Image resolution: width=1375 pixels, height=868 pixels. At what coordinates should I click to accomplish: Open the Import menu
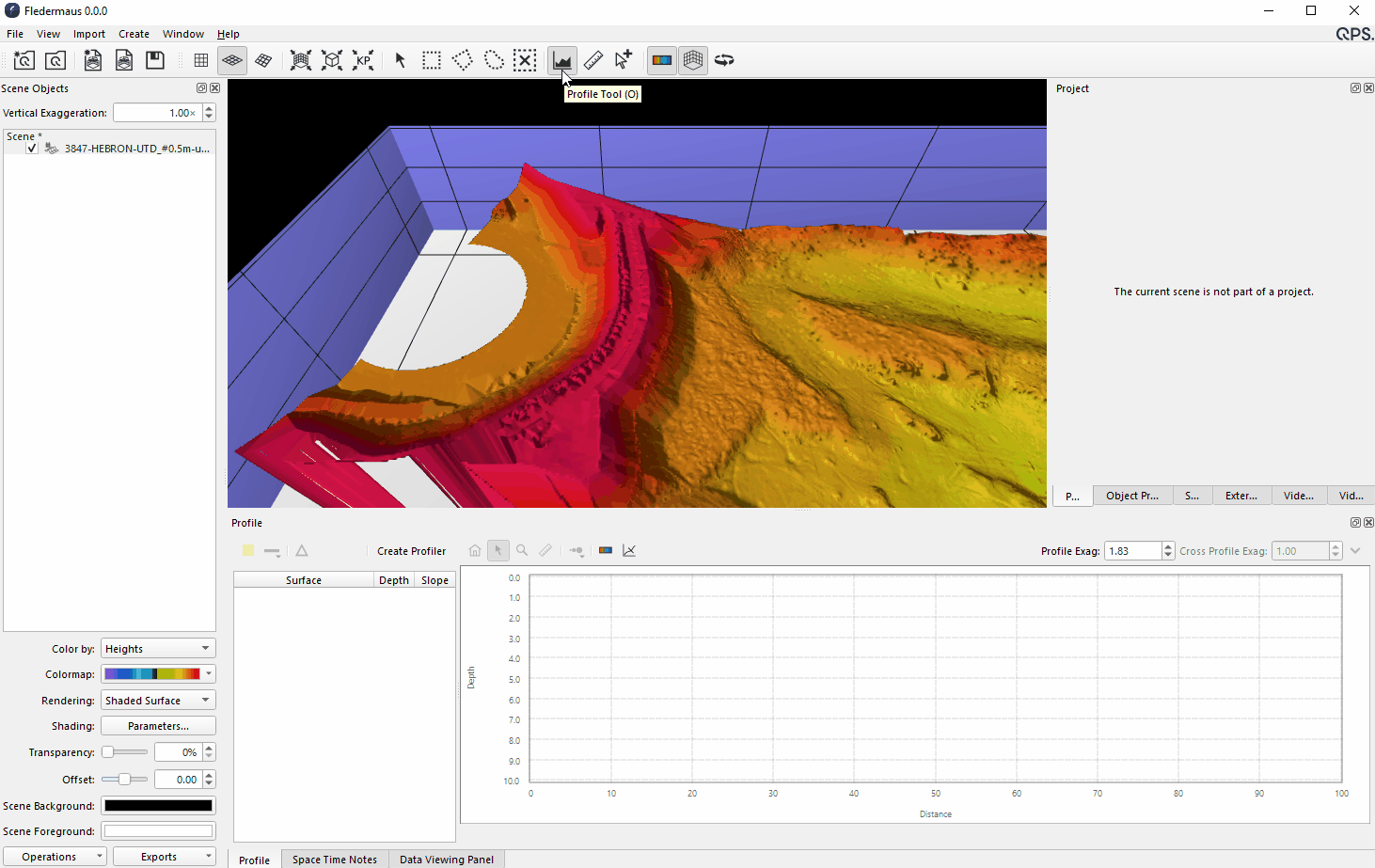89,34
